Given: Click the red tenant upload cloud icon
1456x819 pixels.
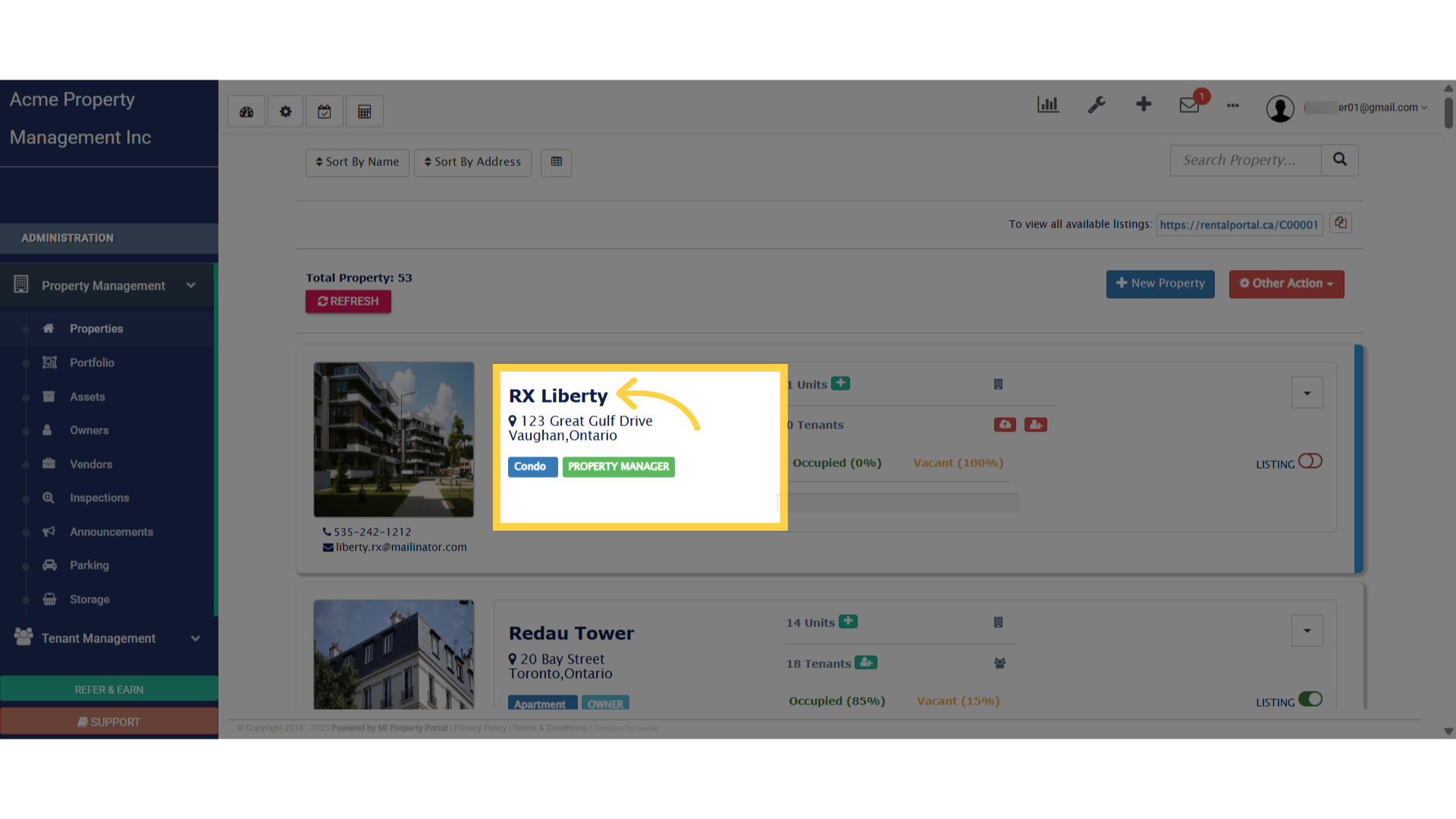Looking at the screenshot, I should coord(1005,425).
